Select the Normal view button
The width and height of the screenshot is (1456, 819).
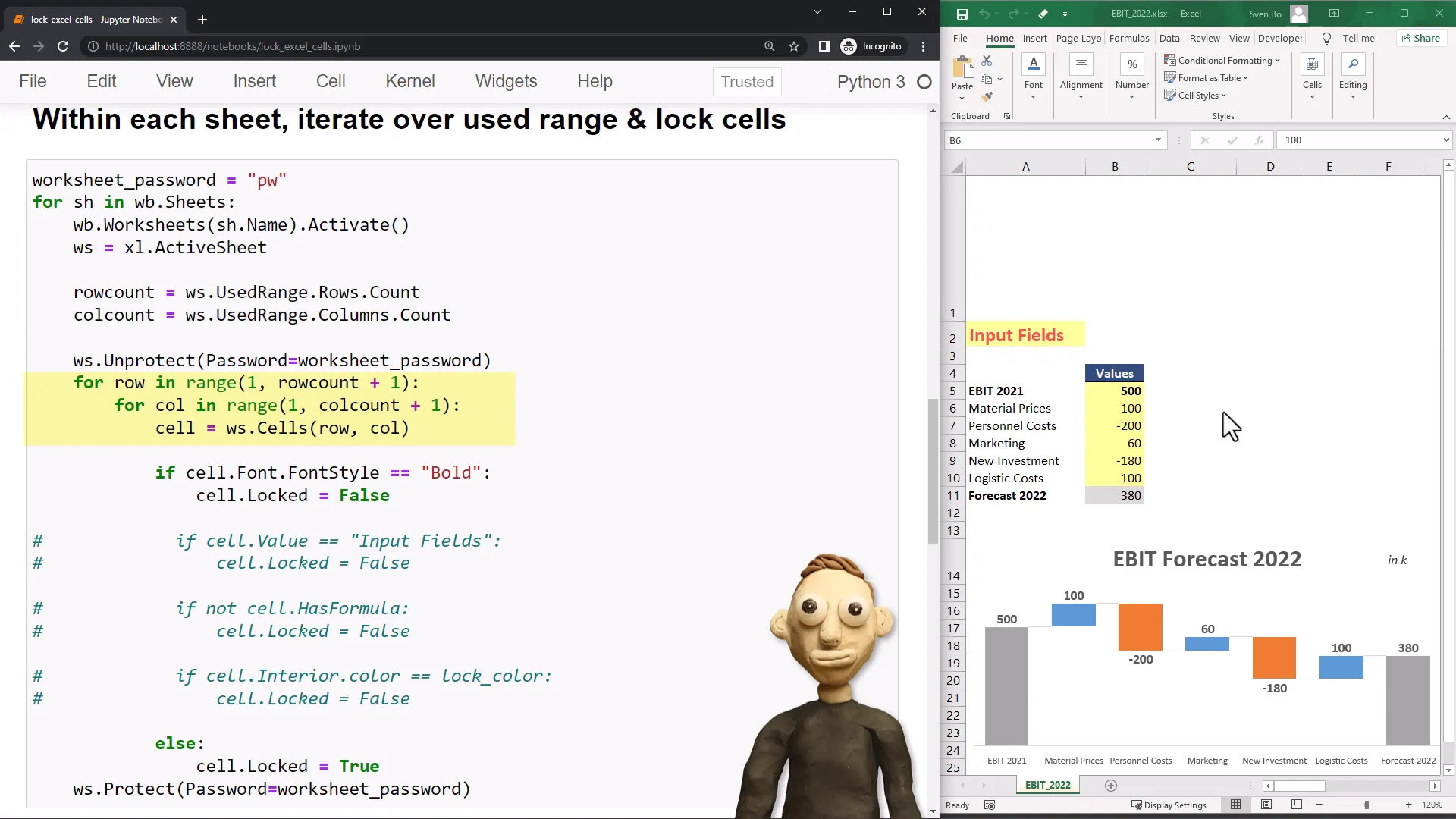pos(1236,805)
